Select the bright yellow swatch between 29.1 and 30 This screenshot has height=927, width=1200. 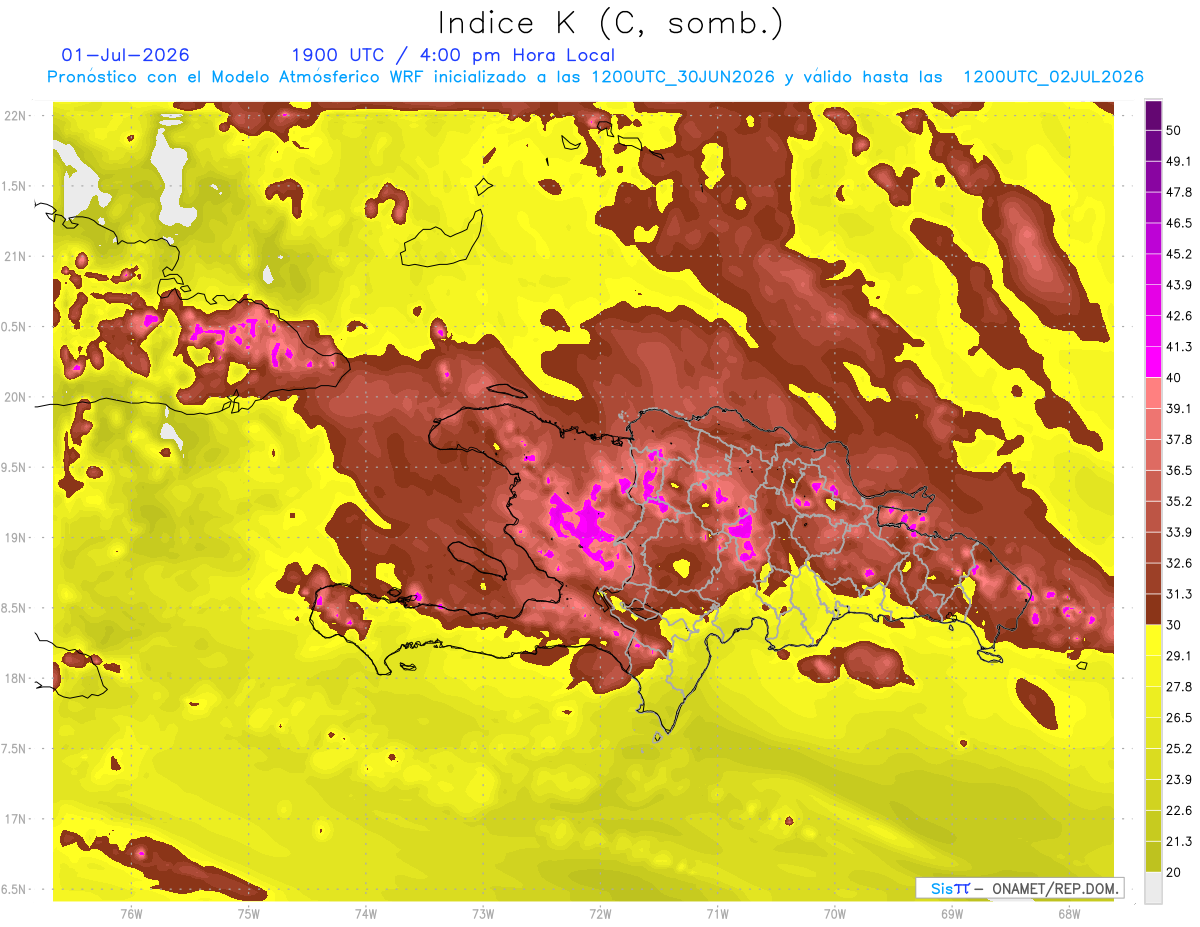(1153, 640)
